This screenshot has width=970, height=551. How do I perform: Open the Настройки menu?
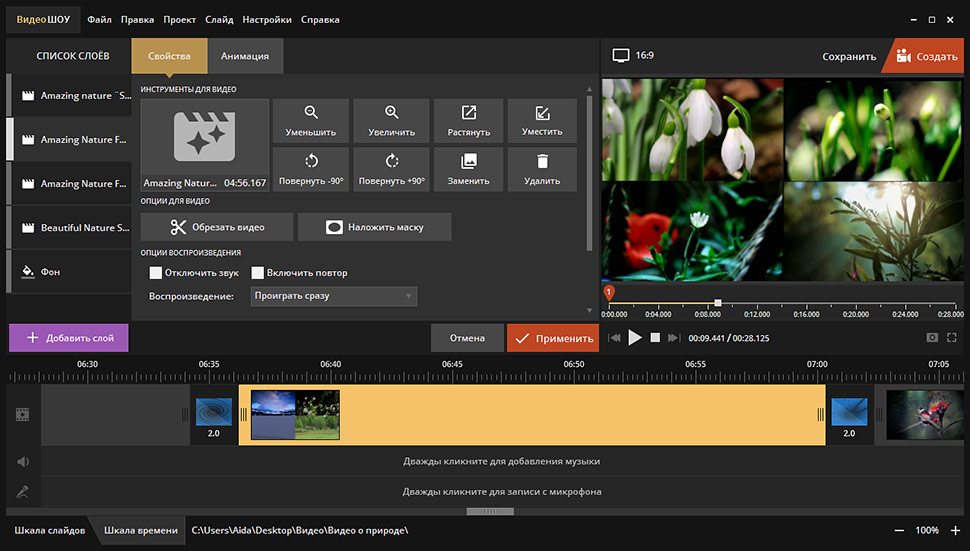coord(267,20)
